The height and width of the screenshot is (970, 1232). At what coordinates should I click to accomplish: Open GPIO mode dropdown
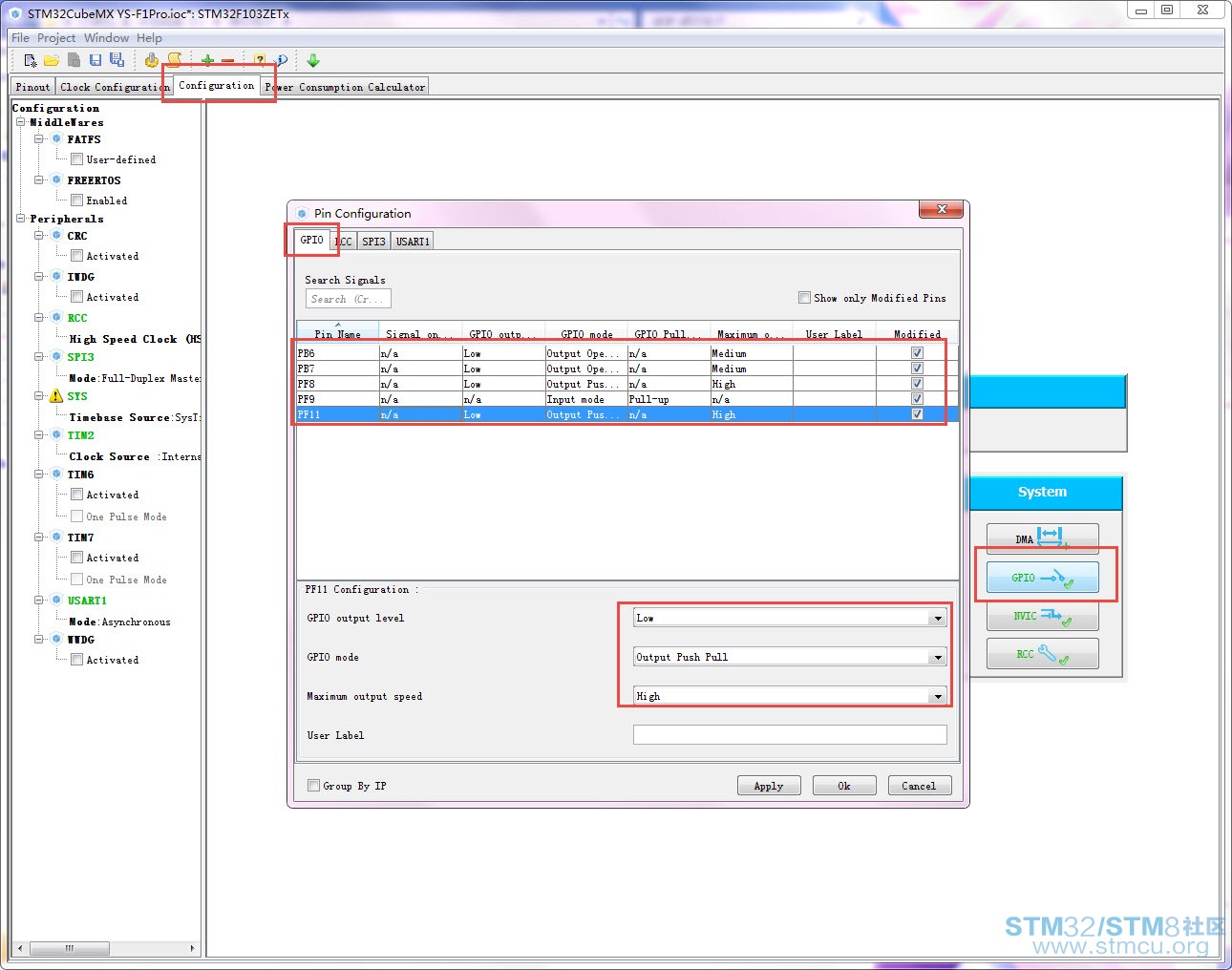[x=938, y=658]
